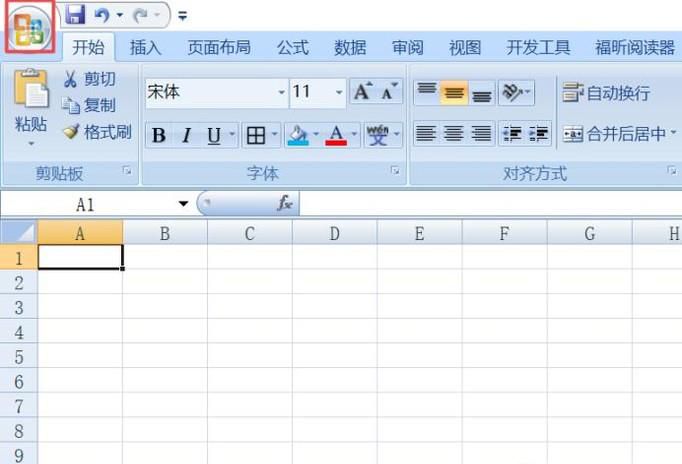Save the workbook via floppy icon
This screenshot has height=464, width=682.
click(75, 15)
